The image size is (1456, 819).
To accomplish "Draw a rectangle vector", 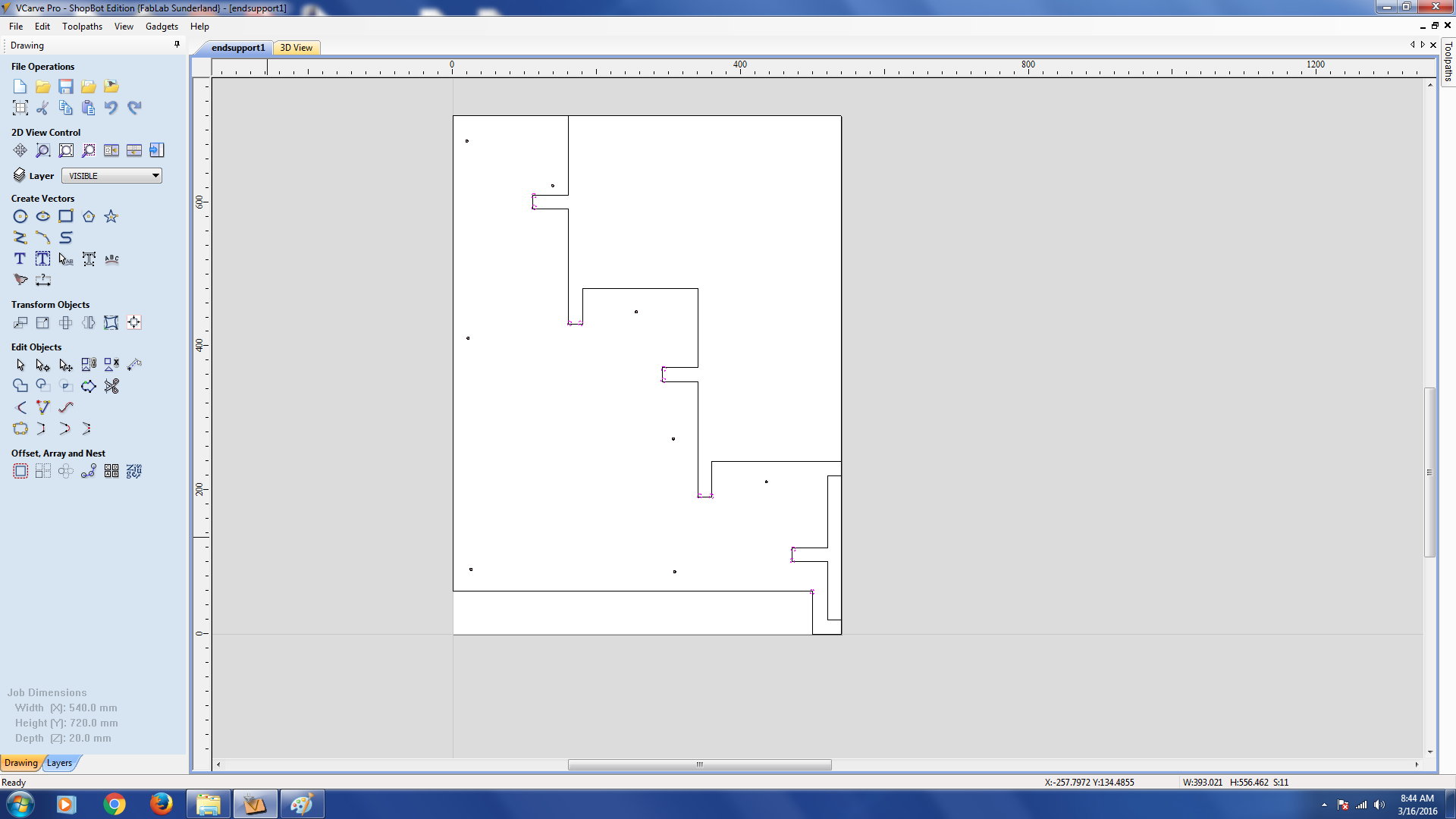I will (66, 216).
